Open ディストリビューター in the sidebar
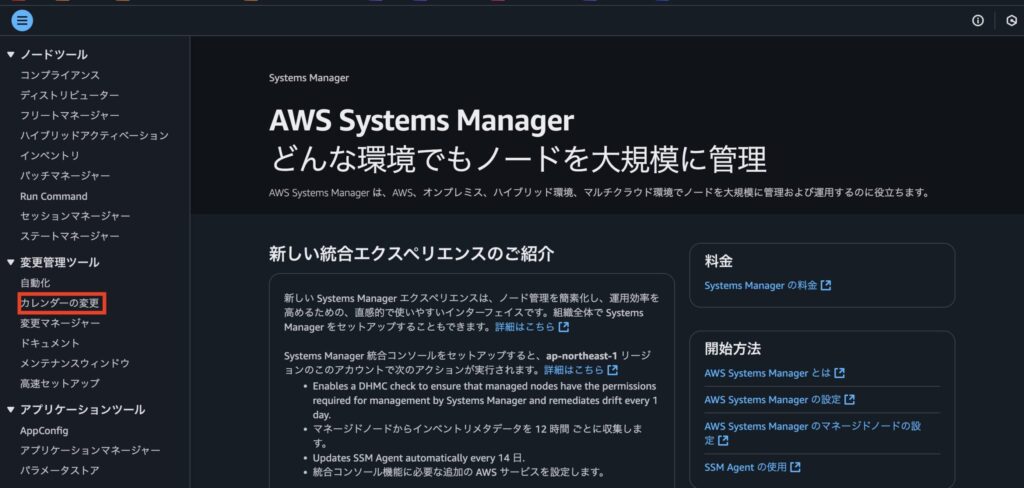Image resolution: width=1024 pixels, height=488 pixels. [70, 96]
